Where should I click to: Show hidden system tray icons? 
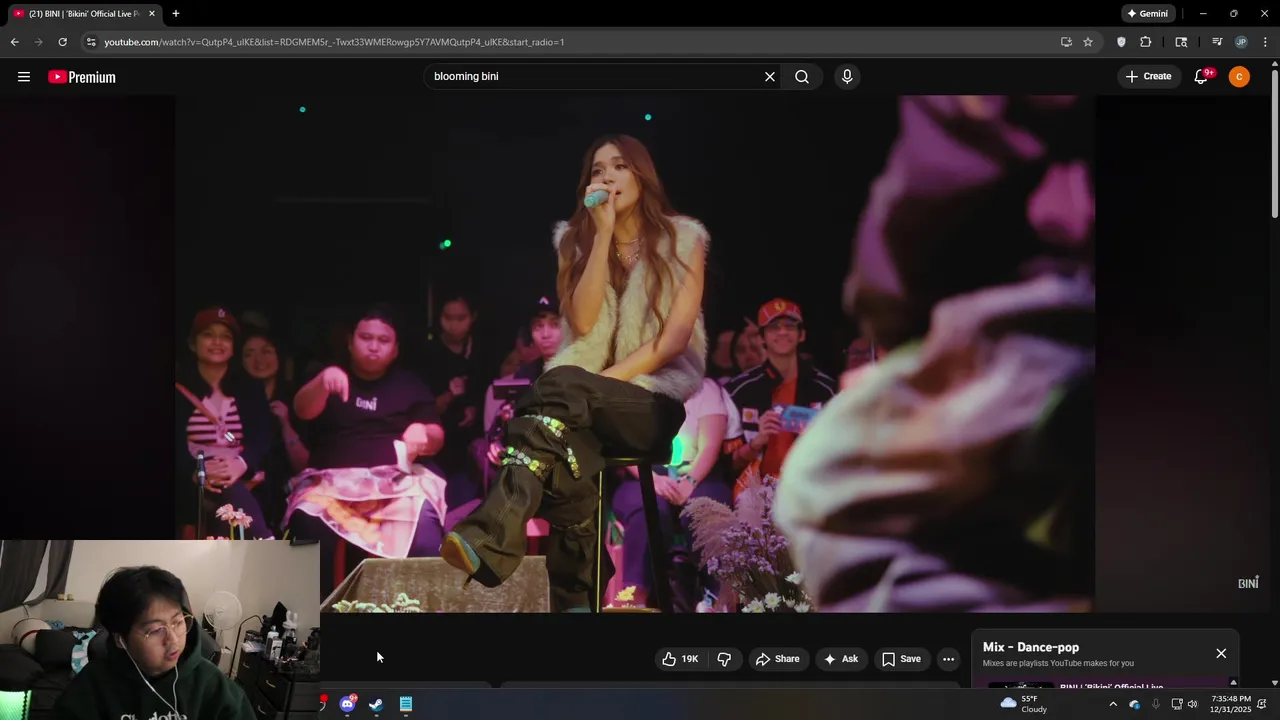point(1113,704)
